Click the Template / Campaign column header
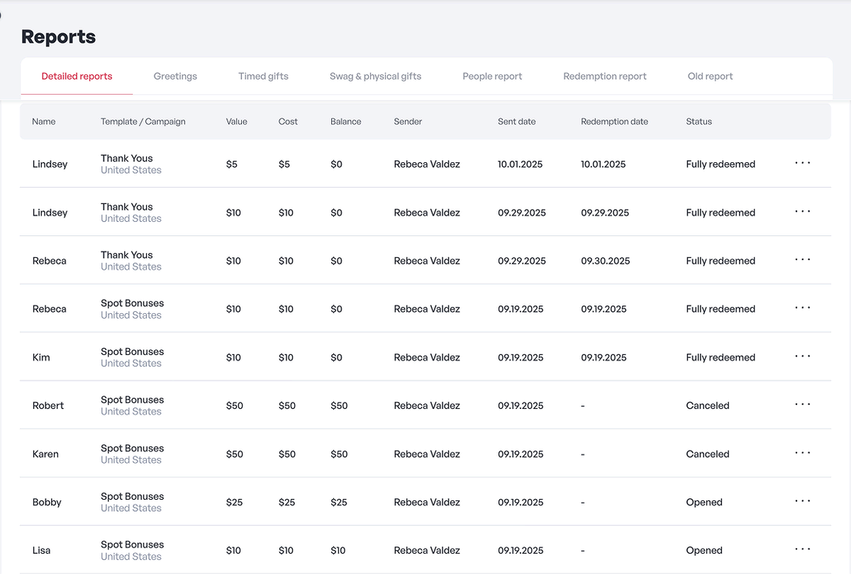851x574 pixels. tap(143, 122)
